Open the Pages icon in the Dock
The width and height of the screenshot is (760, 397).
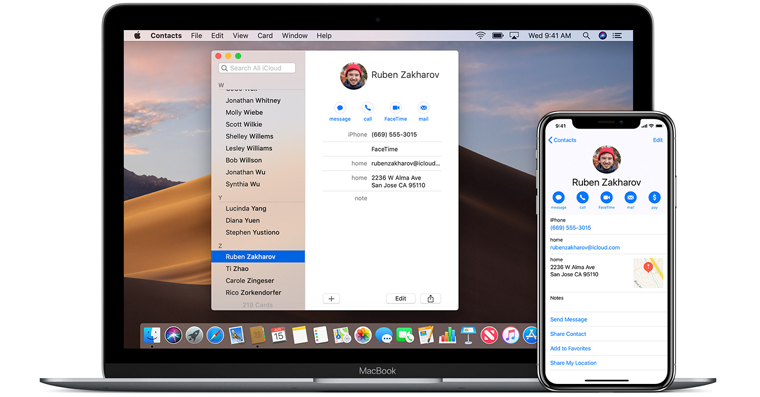tap(426, 335)
